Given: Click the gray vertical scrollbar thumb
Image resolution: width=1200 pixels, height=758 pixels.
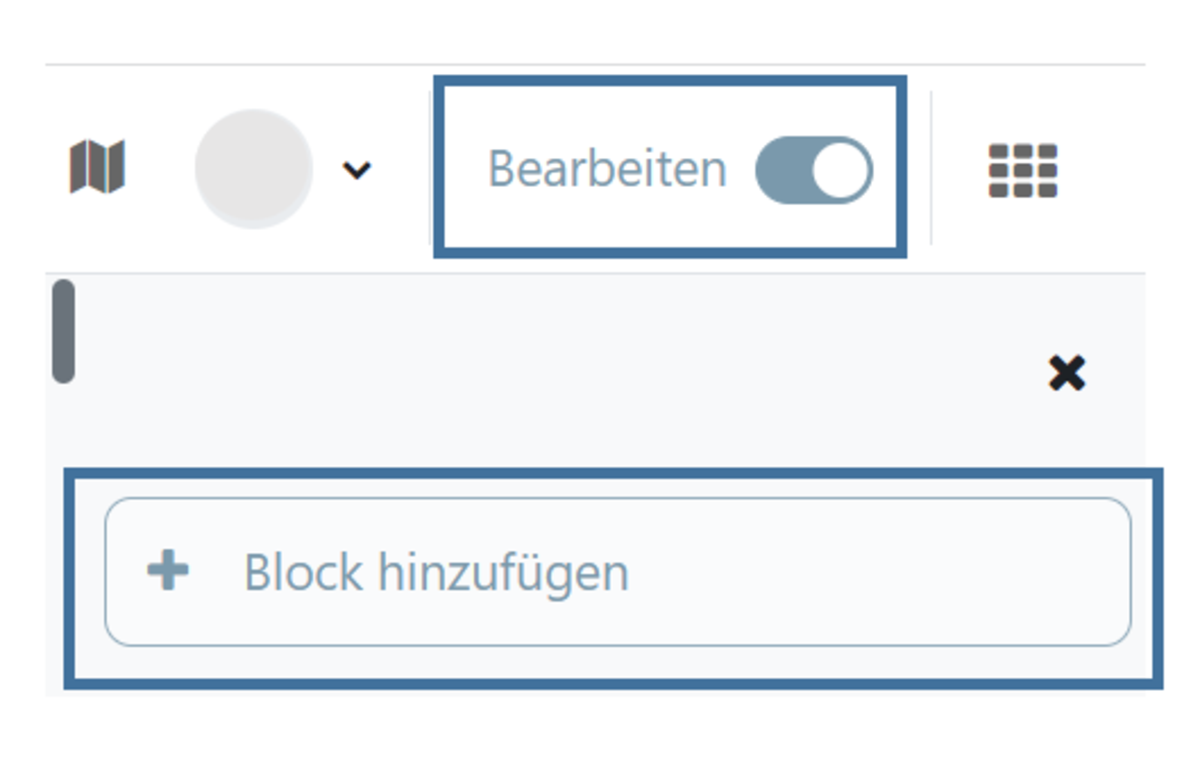Looking at the screenshot, I should (x=63, y=331).
